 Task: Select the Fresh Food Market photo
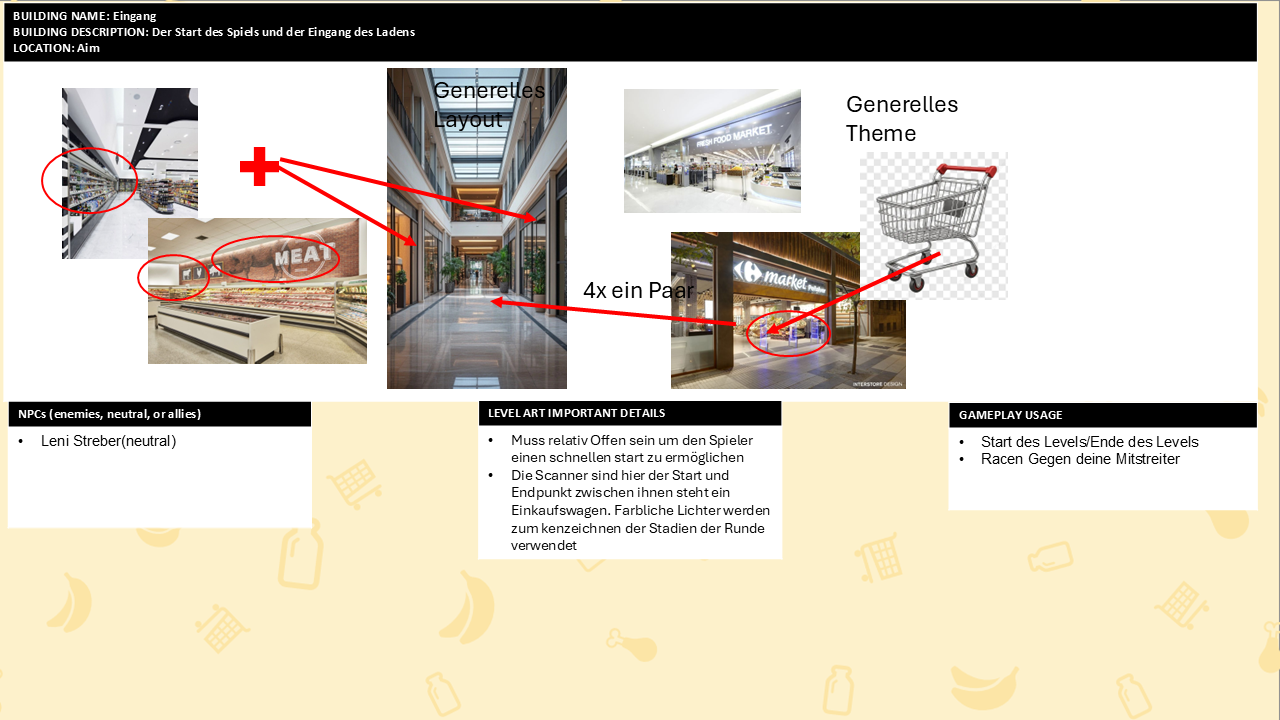click(712, 151)
